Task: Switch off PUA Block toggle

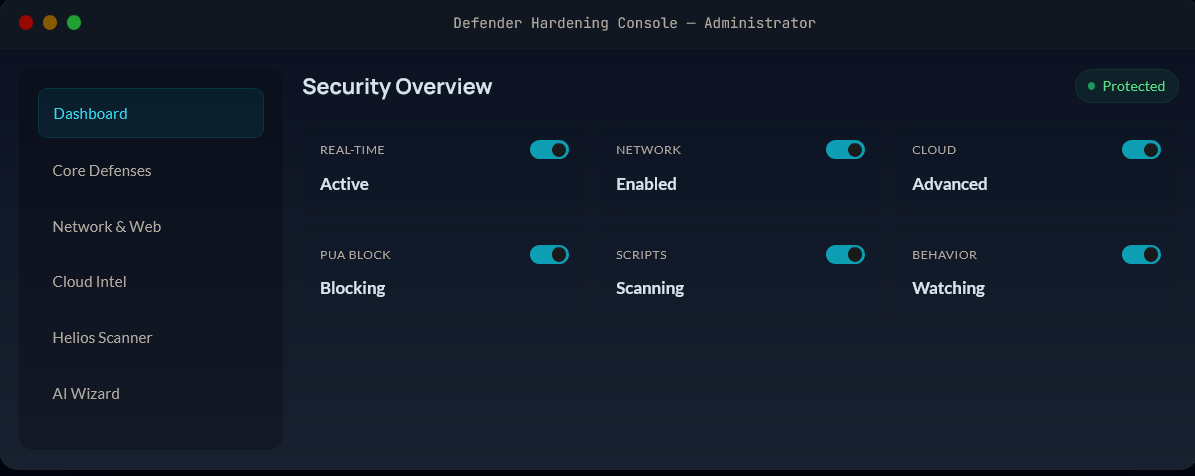Action: tap(549, 255)
